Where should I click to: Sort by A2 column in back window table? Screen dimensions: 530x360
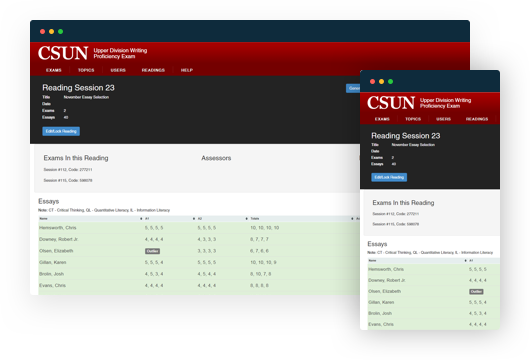[200, 219]
